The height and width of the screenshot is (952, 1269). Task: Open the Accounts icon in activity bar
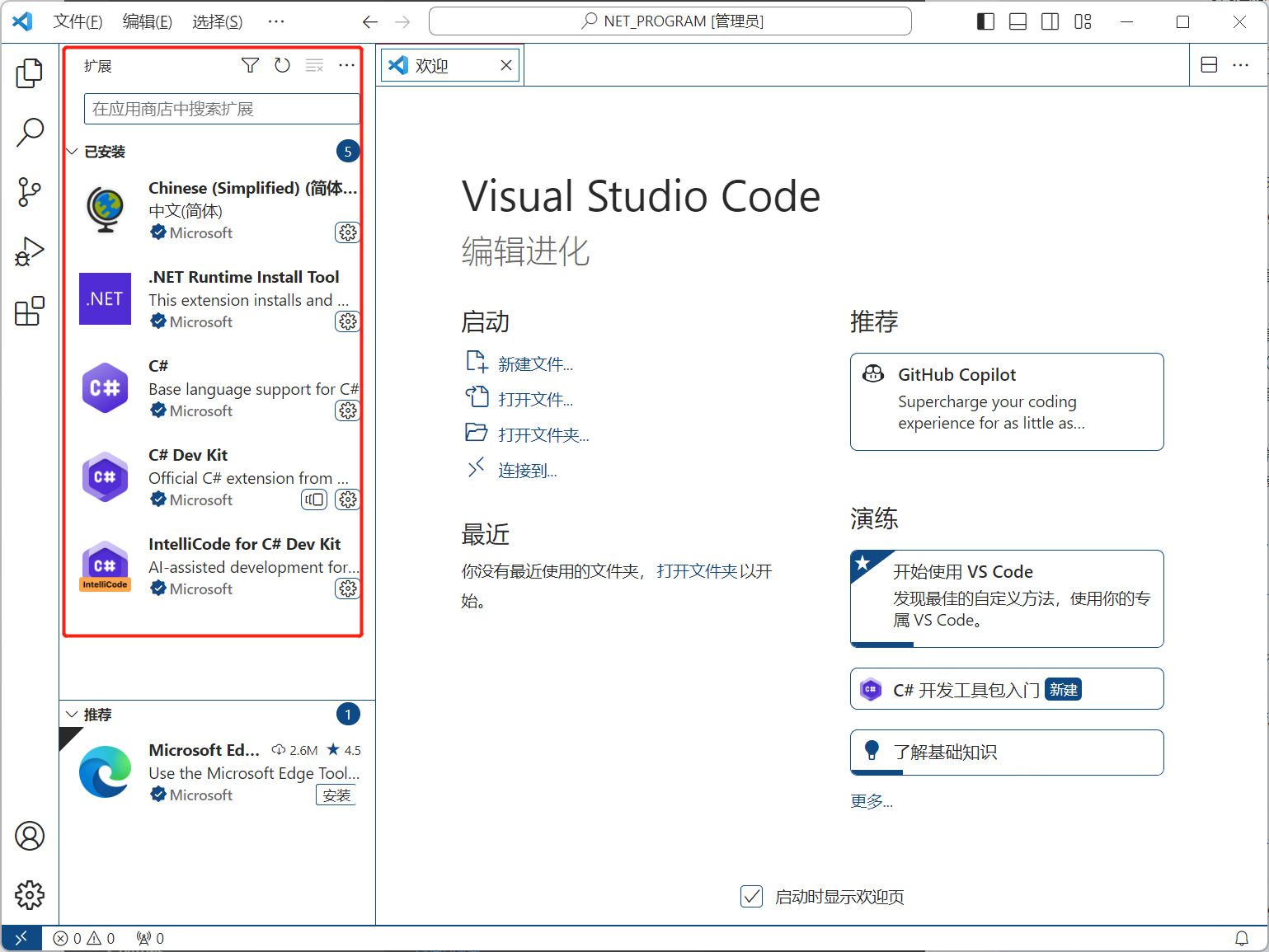point(30,836)
